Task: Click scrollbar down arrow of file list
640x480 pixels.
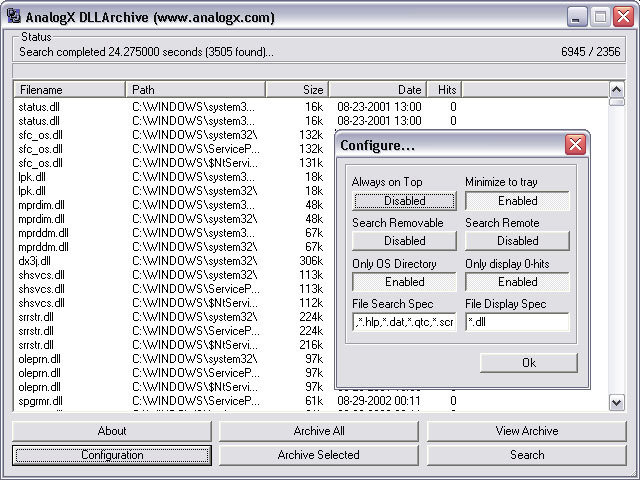Action: (616, 403)
